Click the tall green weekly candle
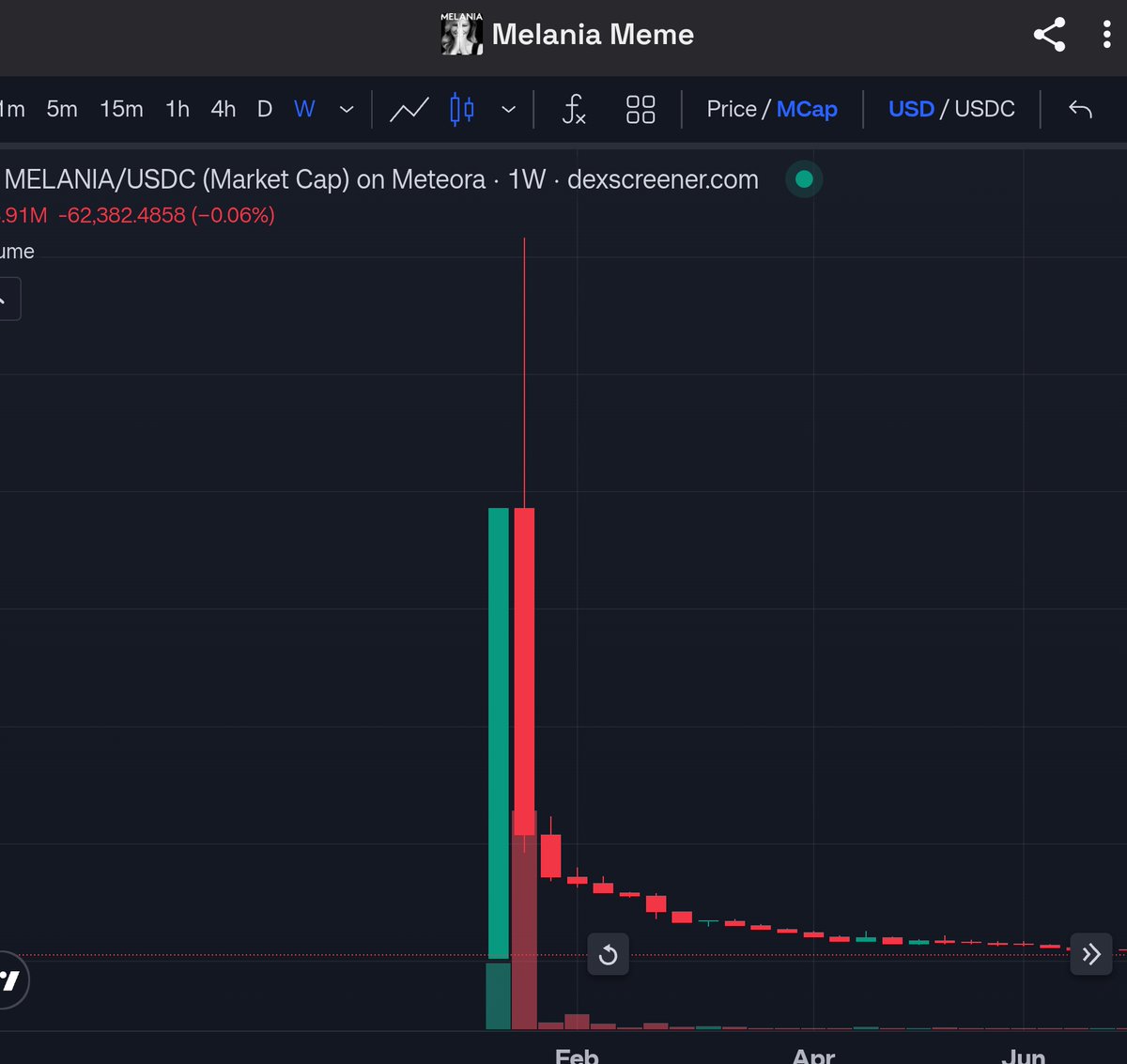This screenshot has width=1127, height=1064. pos(499,732)
